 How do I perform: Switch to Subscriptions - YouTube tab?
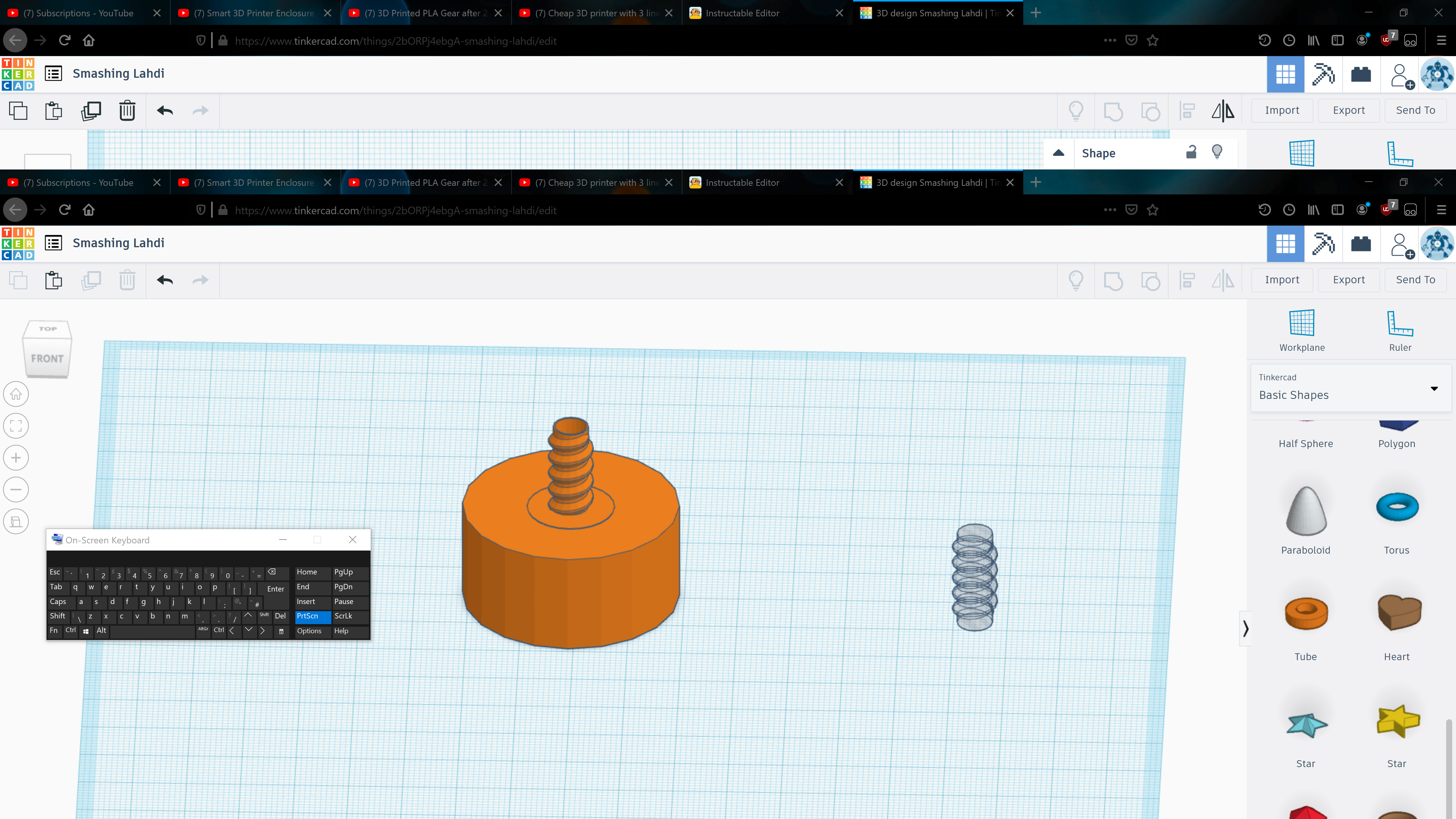coord(78,182)
